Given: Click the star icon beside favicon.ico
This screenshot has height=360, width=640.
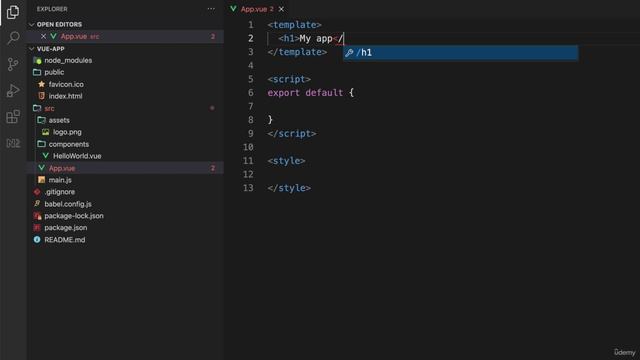Looking at the screenshot, I should (41, 84).
